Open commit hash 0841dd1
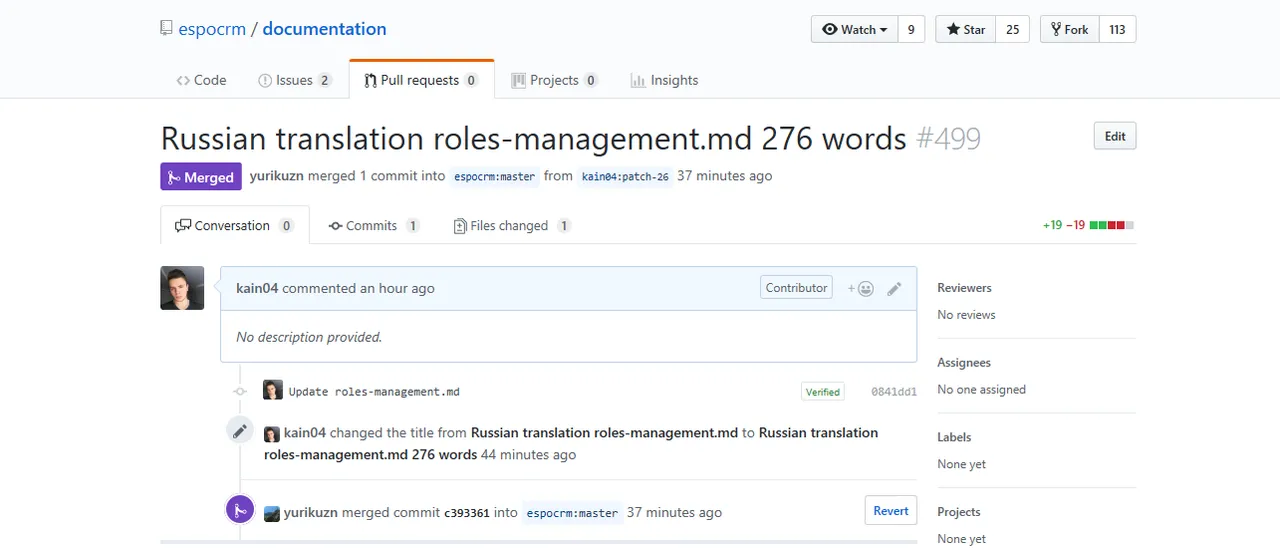 click(x=894, y=392)
